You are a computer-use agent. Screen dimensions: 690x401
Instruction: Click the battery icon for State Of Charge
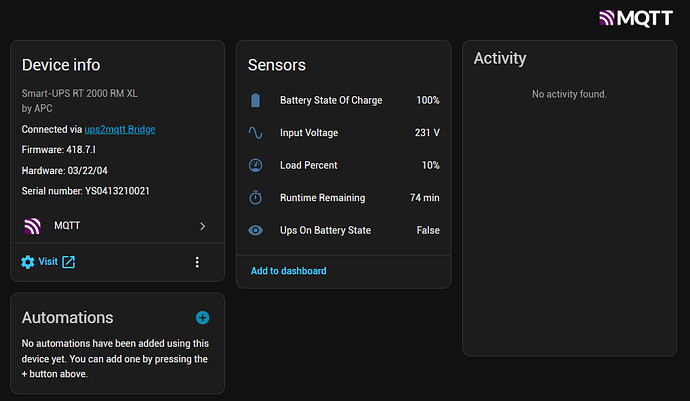click(x=256, y=100)
